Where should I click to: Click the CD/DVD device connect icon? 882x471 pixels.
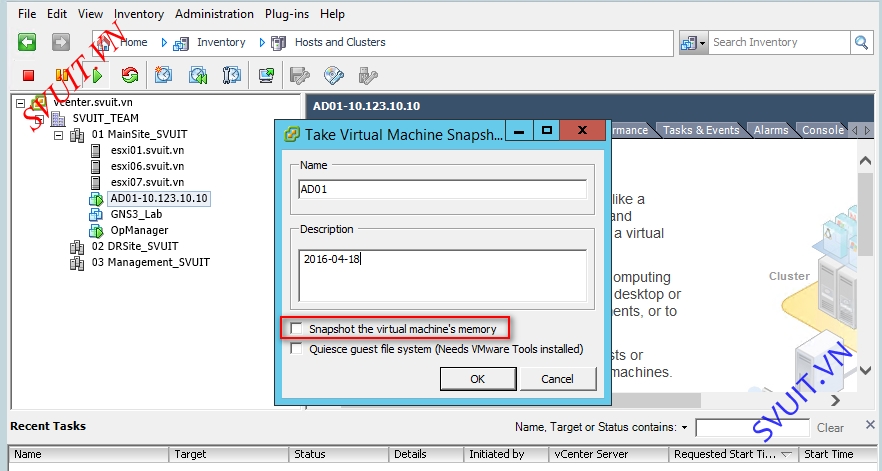[334, 75]
